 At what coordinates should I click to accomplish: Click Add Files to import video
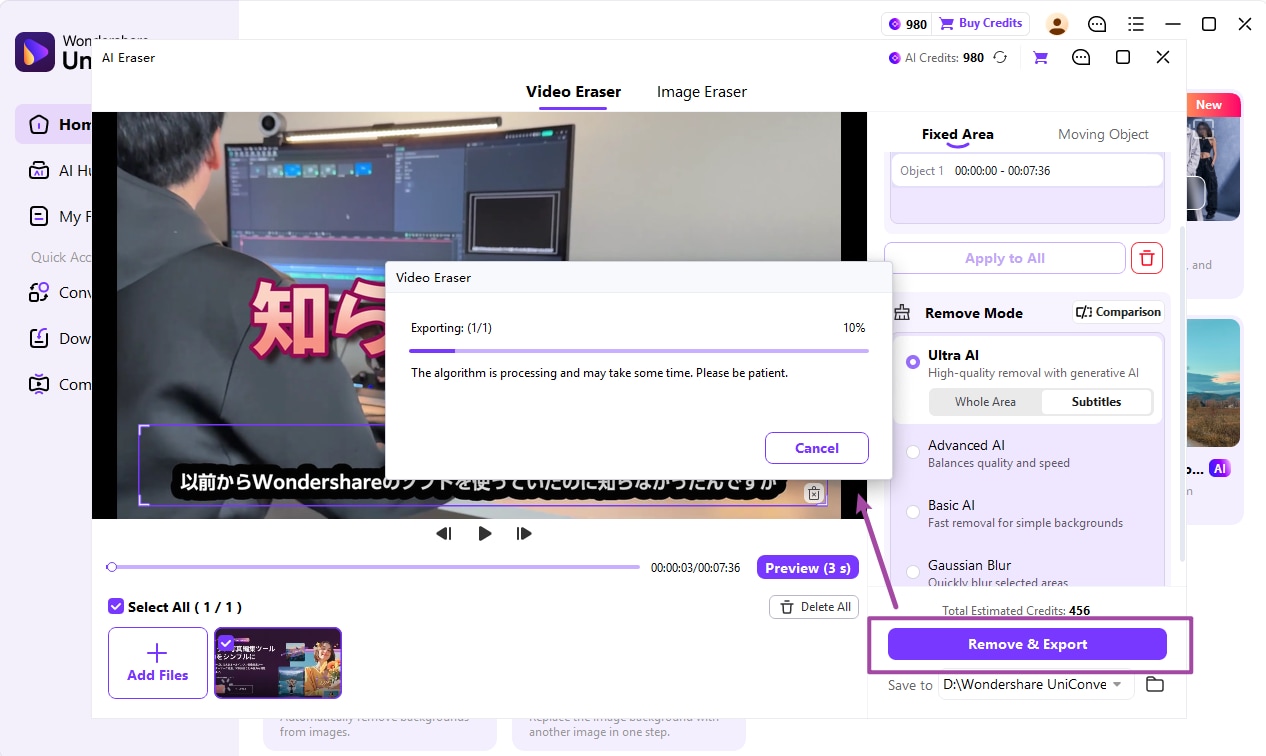click(158, 663)
